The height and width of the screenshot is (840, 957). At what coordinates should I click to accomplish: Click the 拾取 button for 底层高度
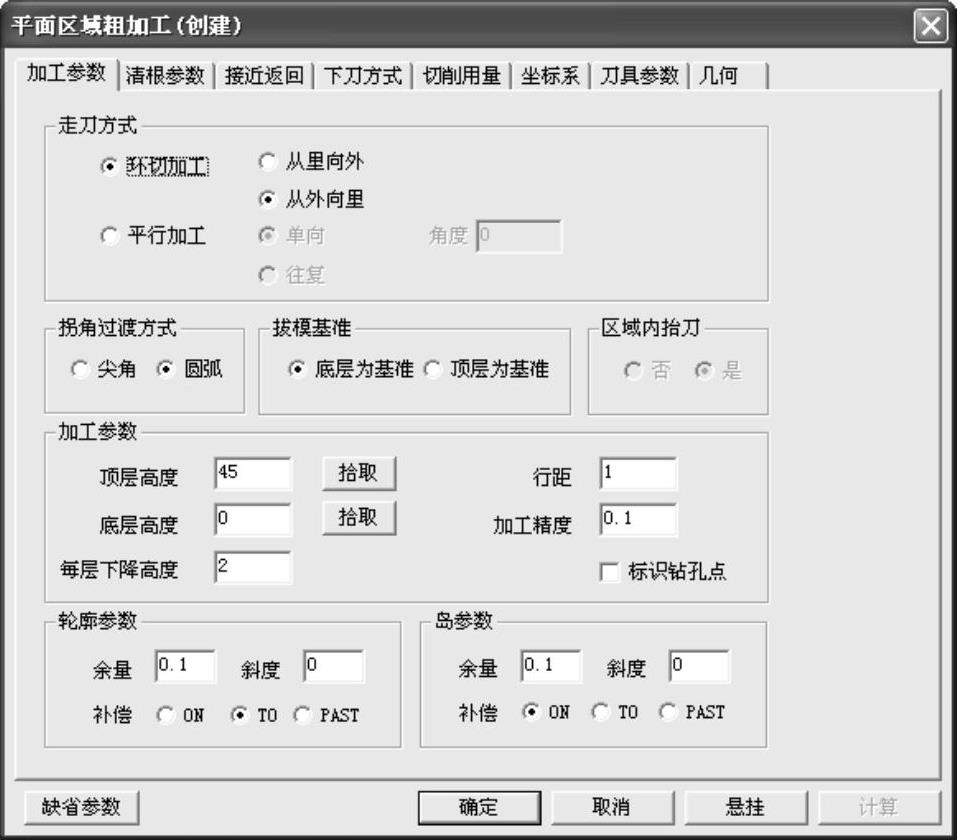[x=359, y=518]
